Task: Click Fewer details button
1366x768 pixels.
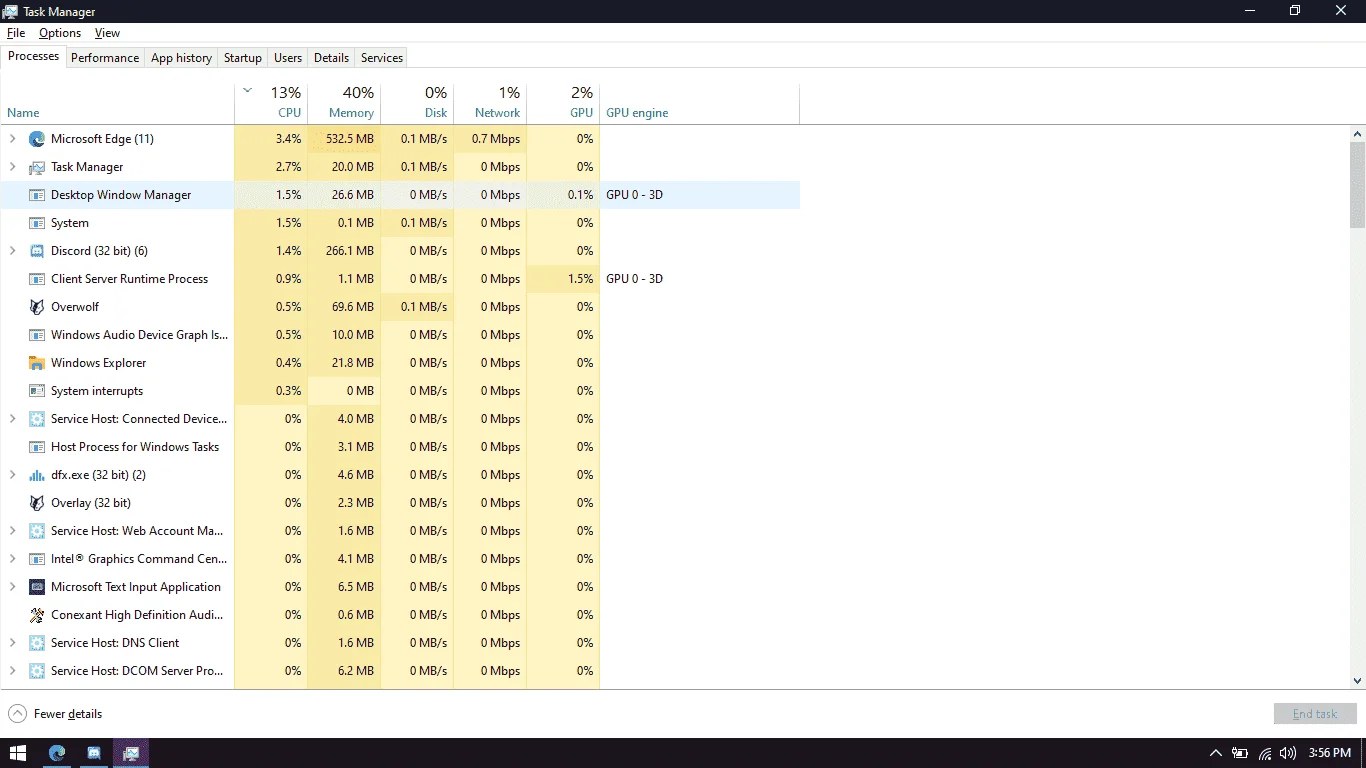Action: [55, 714]
